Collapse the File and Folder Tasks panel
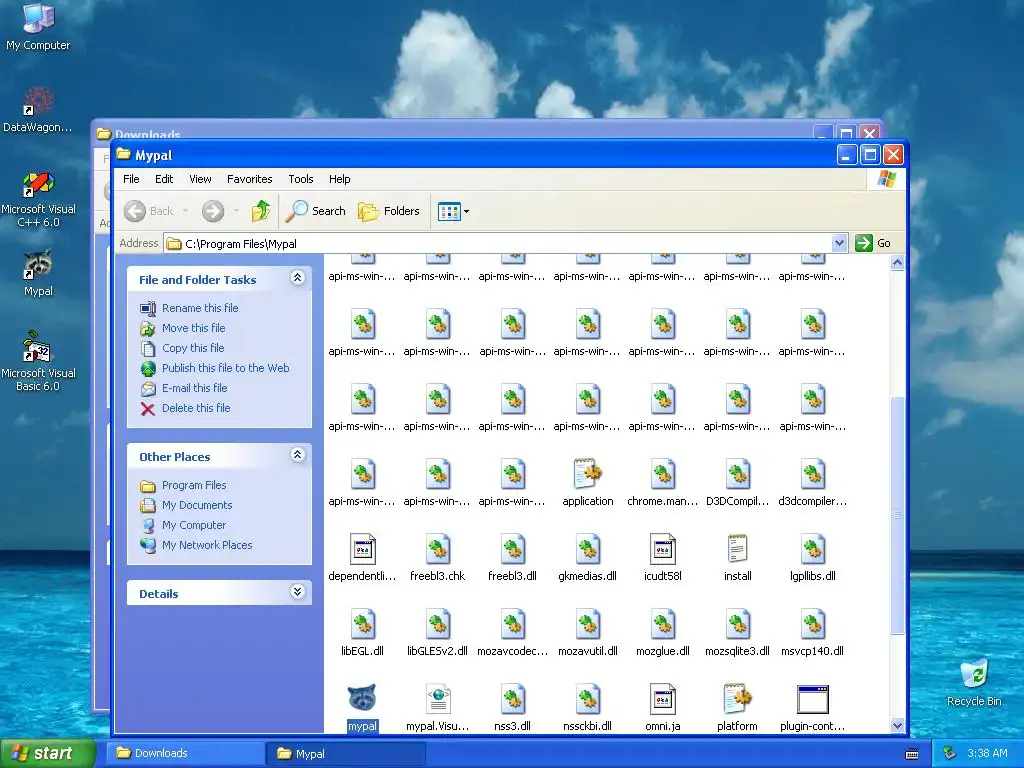The image size is (1024, 768). point(297,278)
